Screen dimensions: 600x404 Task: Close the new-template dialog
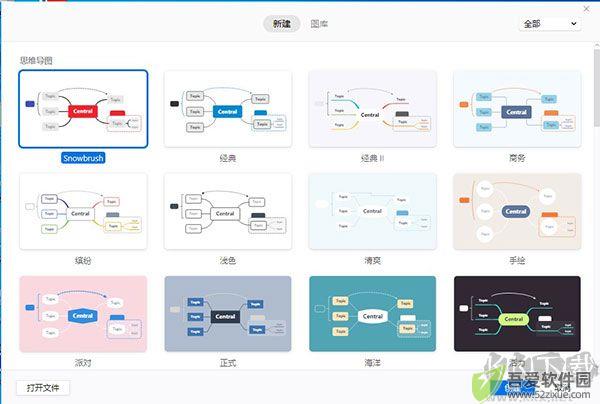[x=586, y=8]
